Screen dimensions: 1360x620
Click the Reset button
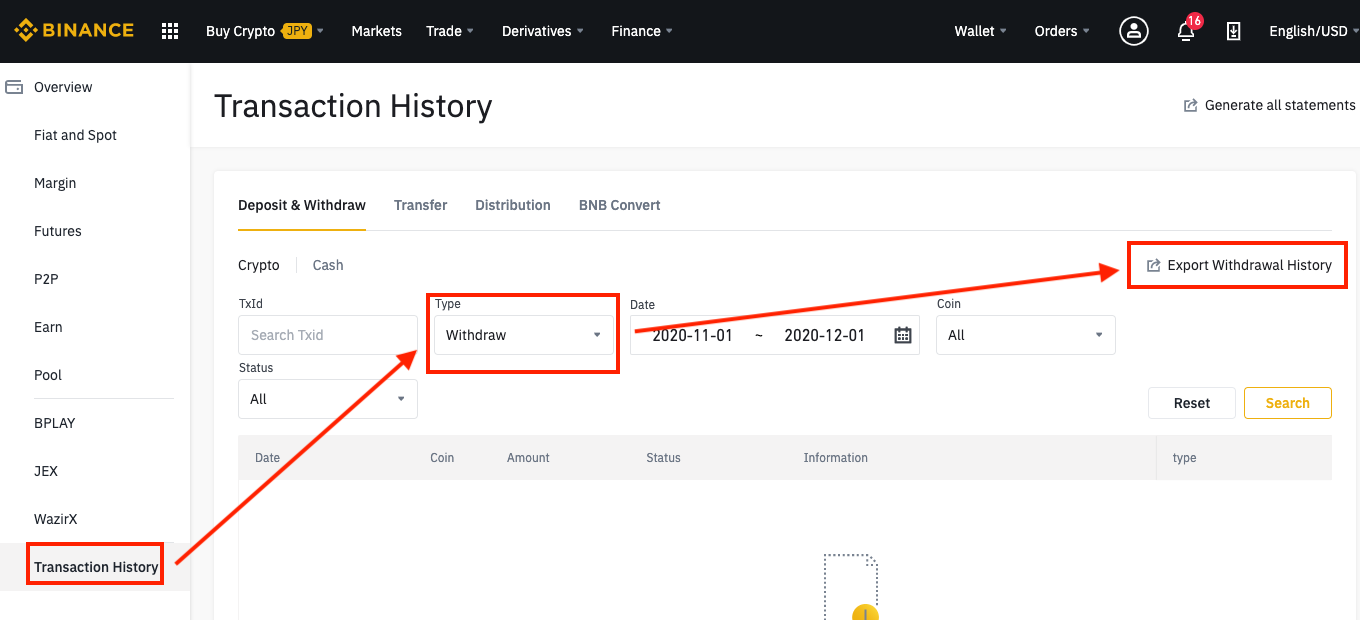(x=1192, y=403)
